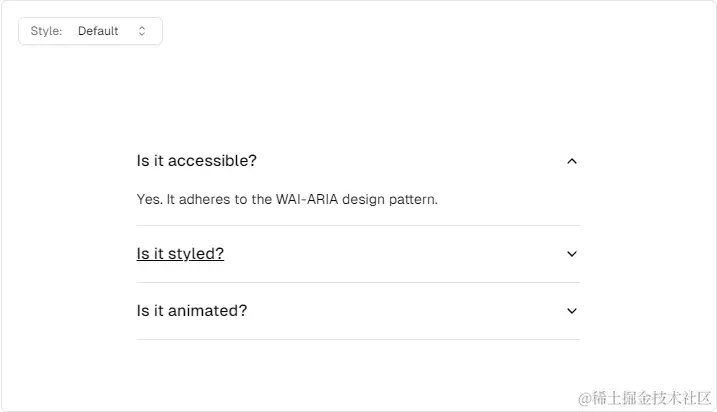The width and height of the screenshot is (717, 412).
Task: Toggle open the second accordion row's chevron
Action: click(x=572, y=254)
